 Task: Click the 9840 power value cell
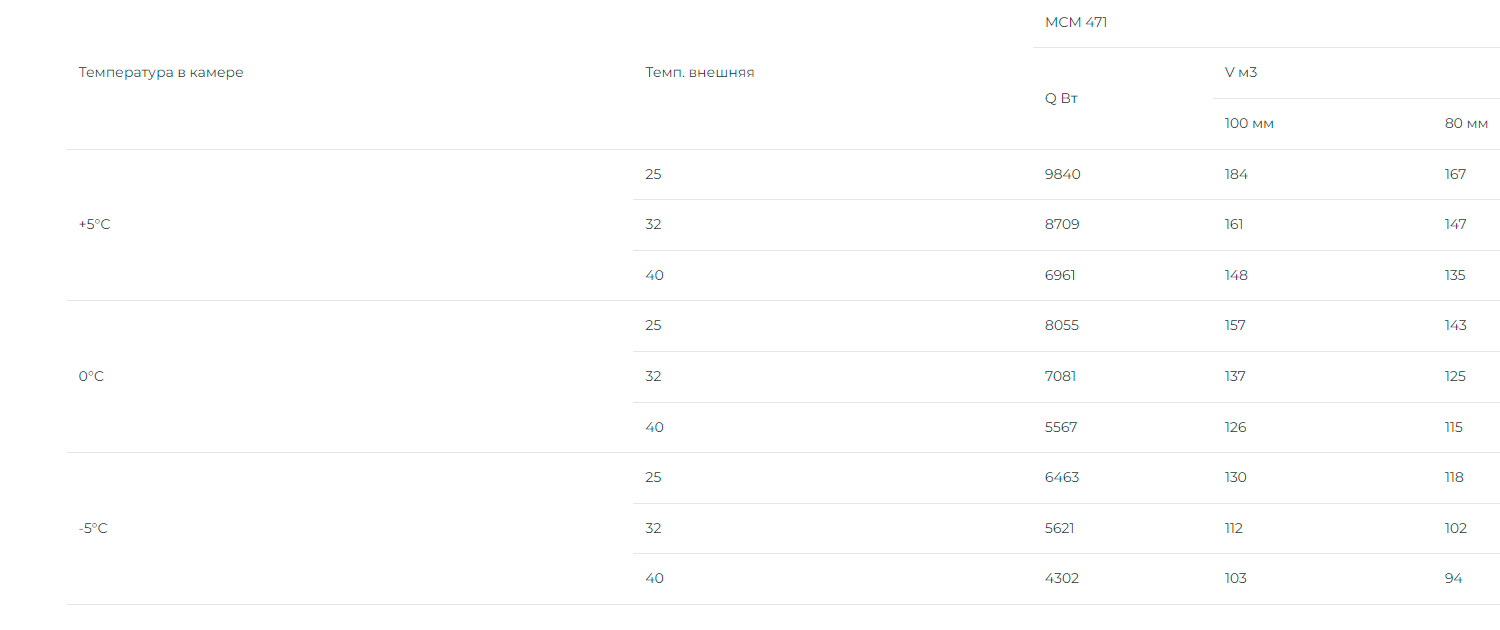(x=1062, y=175)
